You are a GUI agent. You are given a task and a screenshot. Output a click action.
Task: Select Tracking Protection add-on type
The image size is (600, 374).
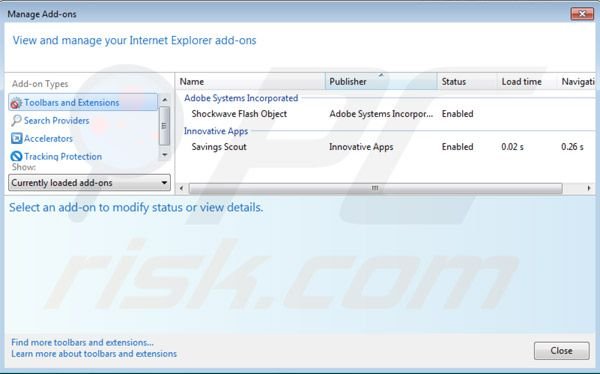(x=63, y=157)
